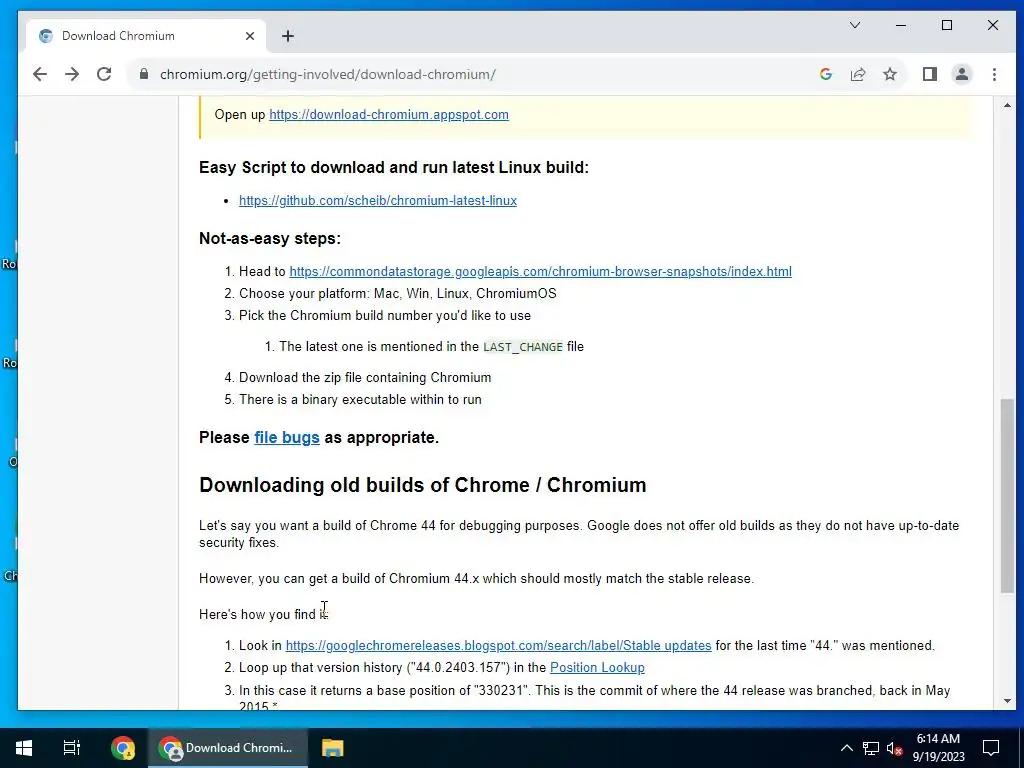Expand the tab search chevron
1024x768 pixels.
pyautogui.click(x=855, y=25)
